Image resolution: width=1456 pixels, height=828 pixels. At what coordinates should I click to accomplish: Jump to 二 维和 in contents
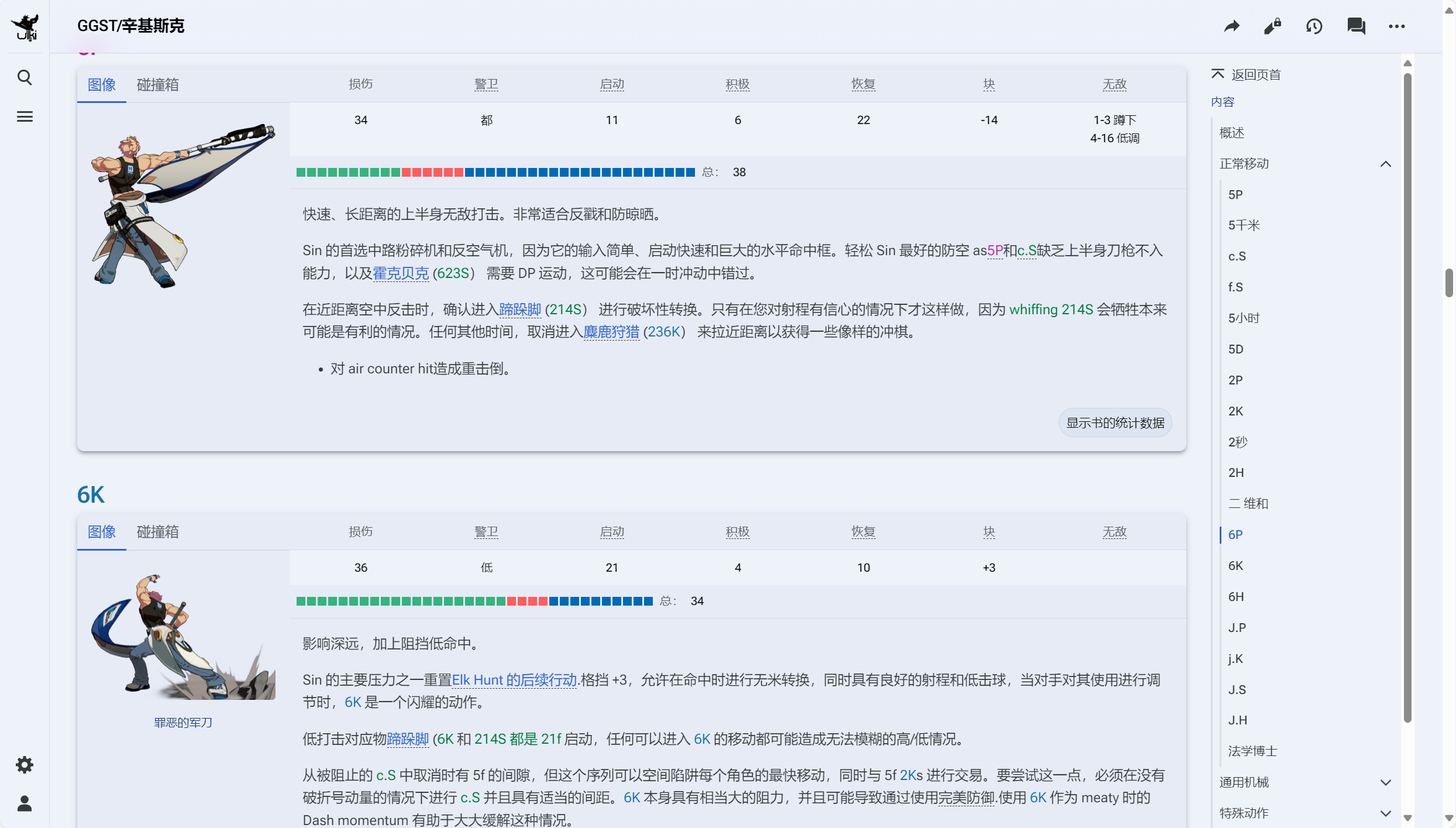pos(1248,504)
